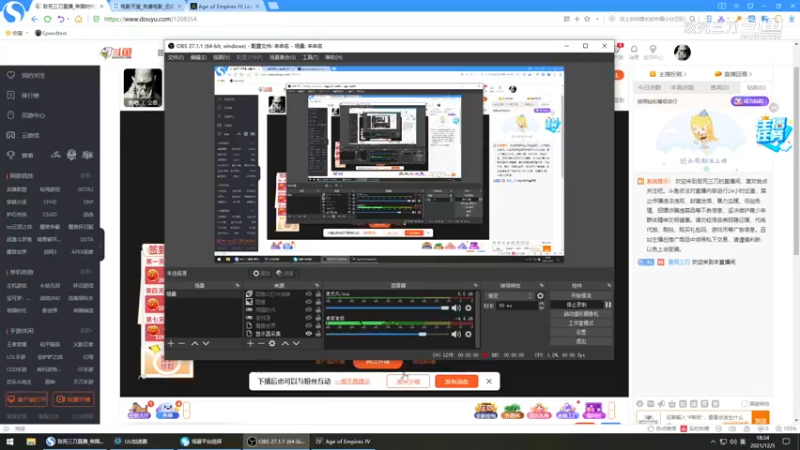
Task: Move scene up in scenes panel
Action: pos(194,343)
